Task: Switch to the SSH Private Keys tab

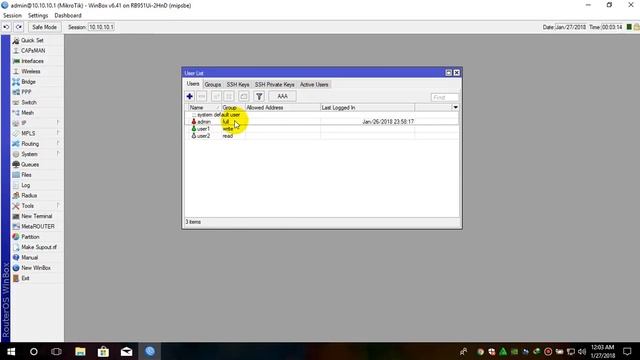Action: [274, 84]
